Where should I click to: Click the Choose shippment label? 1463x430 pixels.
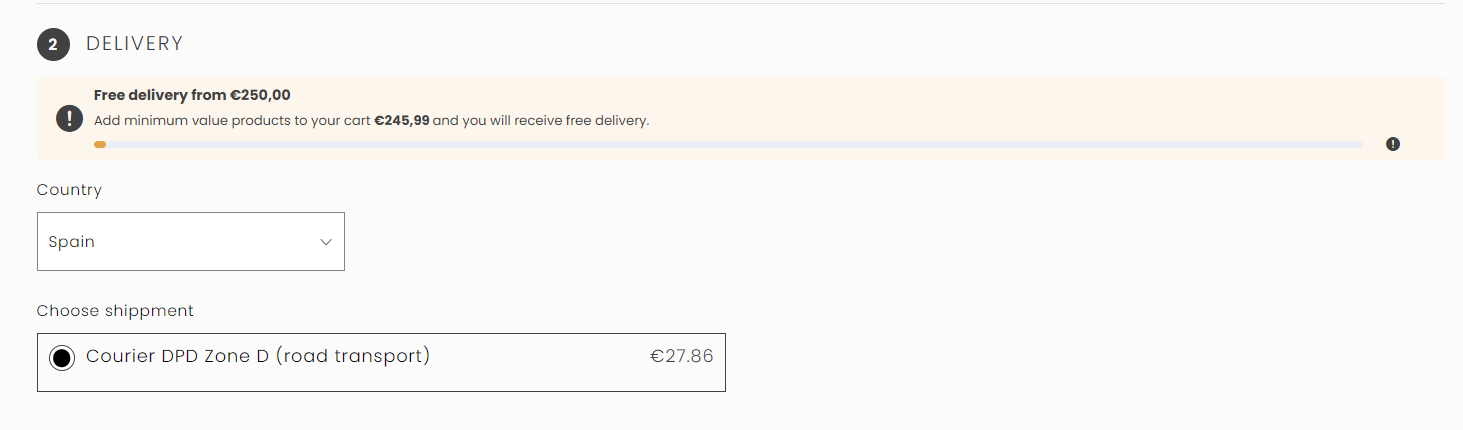coord(115,311)
